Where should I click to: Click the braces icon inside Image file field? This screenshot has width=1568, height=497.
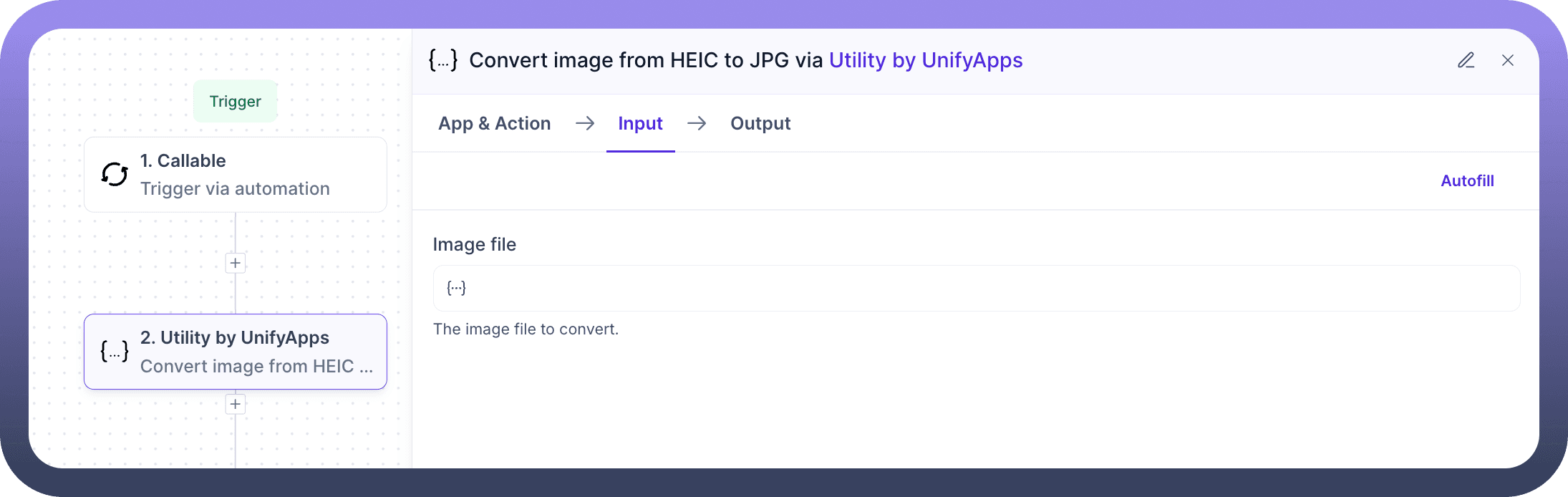pos(456,288)
